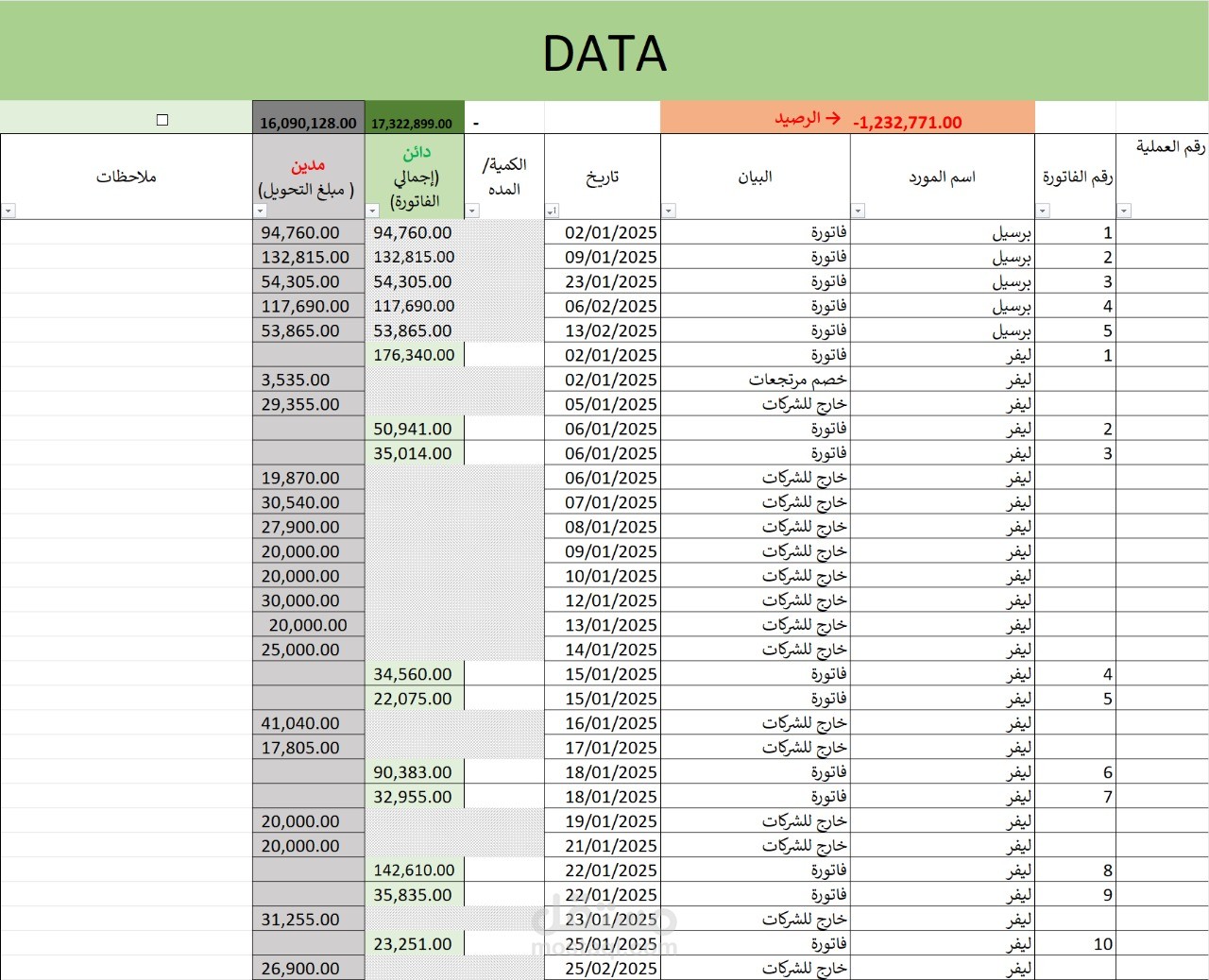Select invoice number 10 cell

tap(1076, 944)
